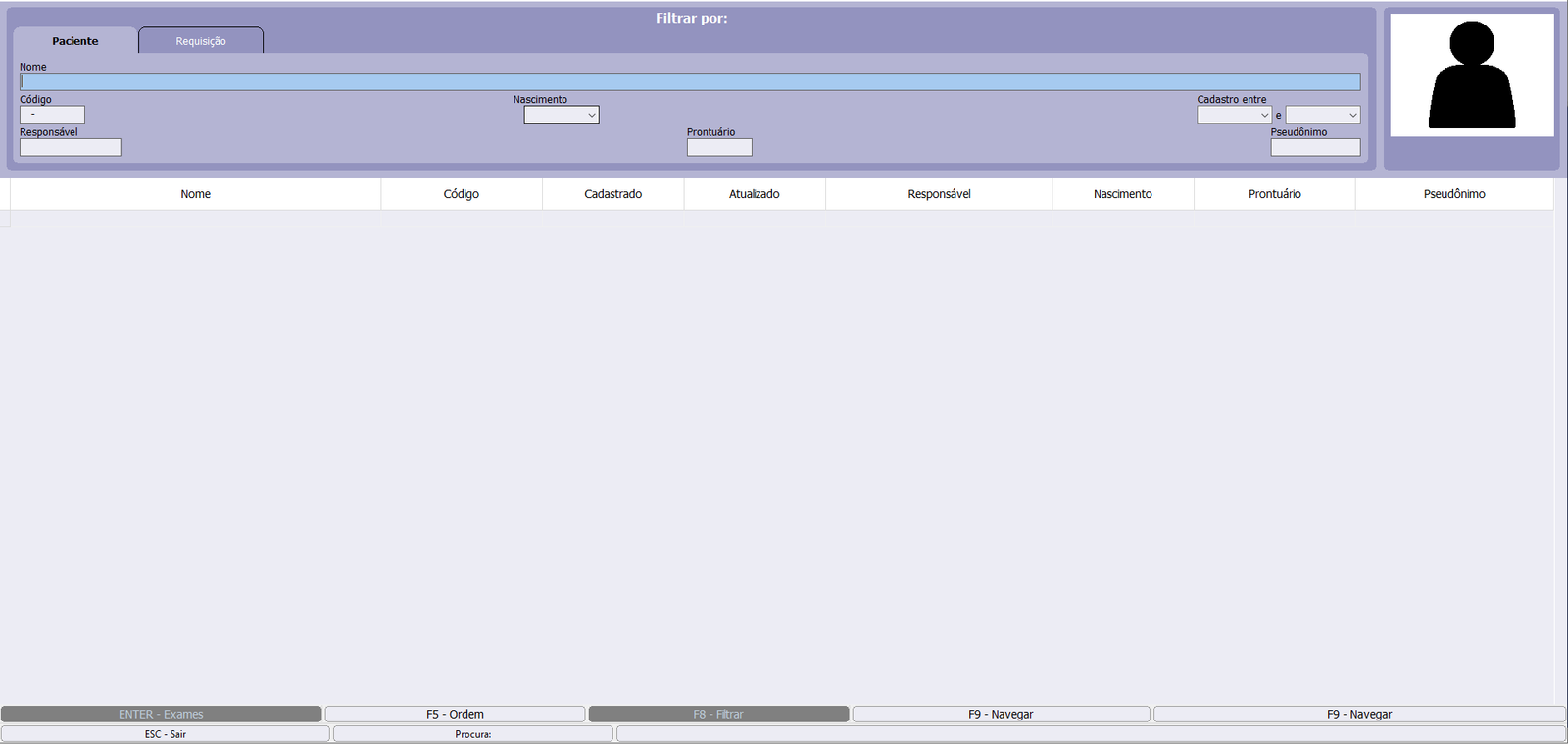Switch to the Requisição tab
The image size is (1568, 745).
click(201, 41)
